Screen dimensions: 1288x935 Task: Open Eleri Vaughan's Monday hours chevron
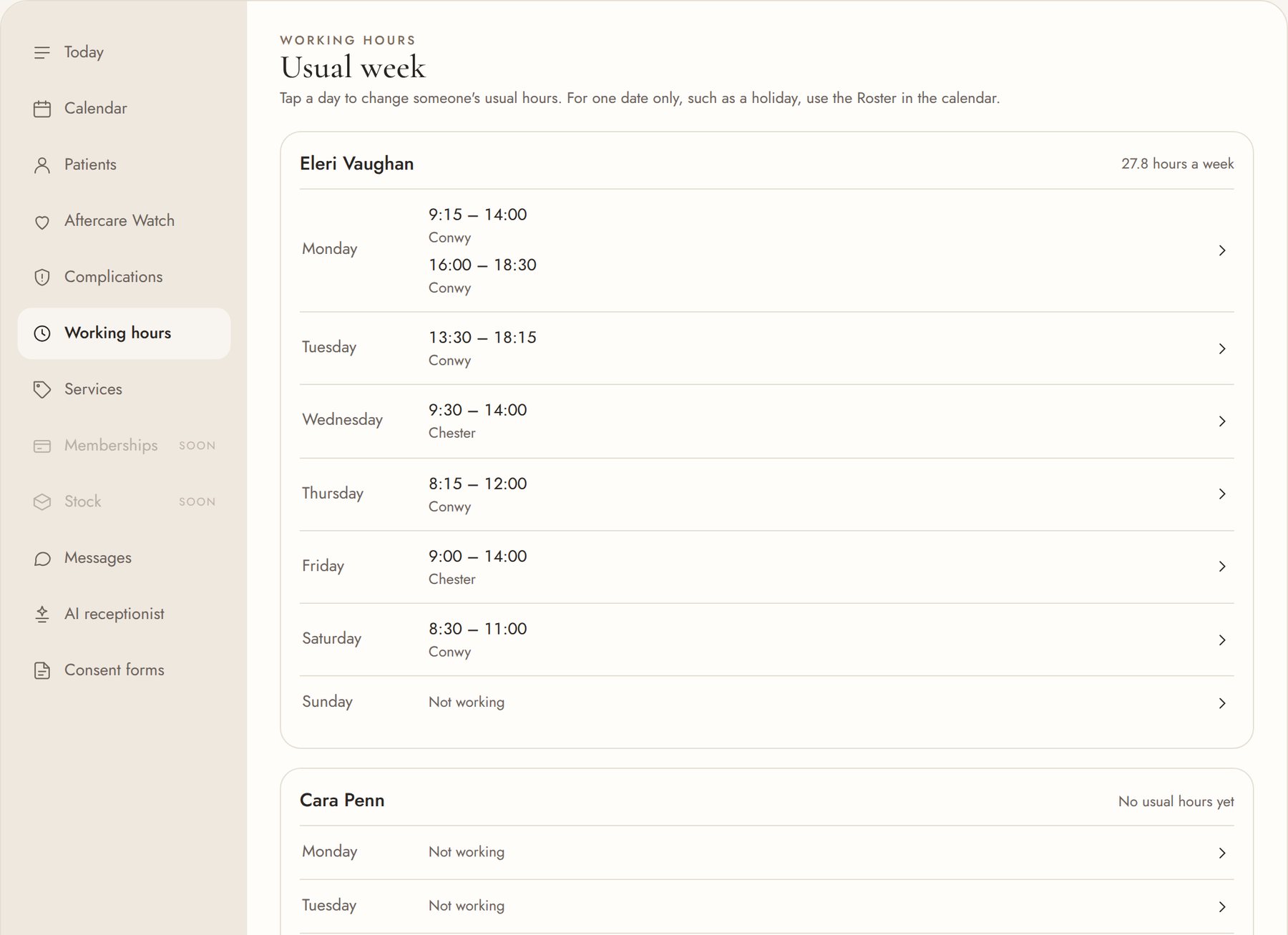coord(1222,250)
